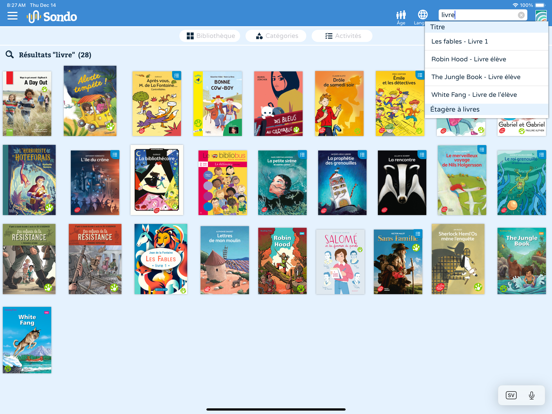The width and height of the screenshot is (552, 414).
Task: Open the La rencontre badger book
Action: (x=402, y=182)
